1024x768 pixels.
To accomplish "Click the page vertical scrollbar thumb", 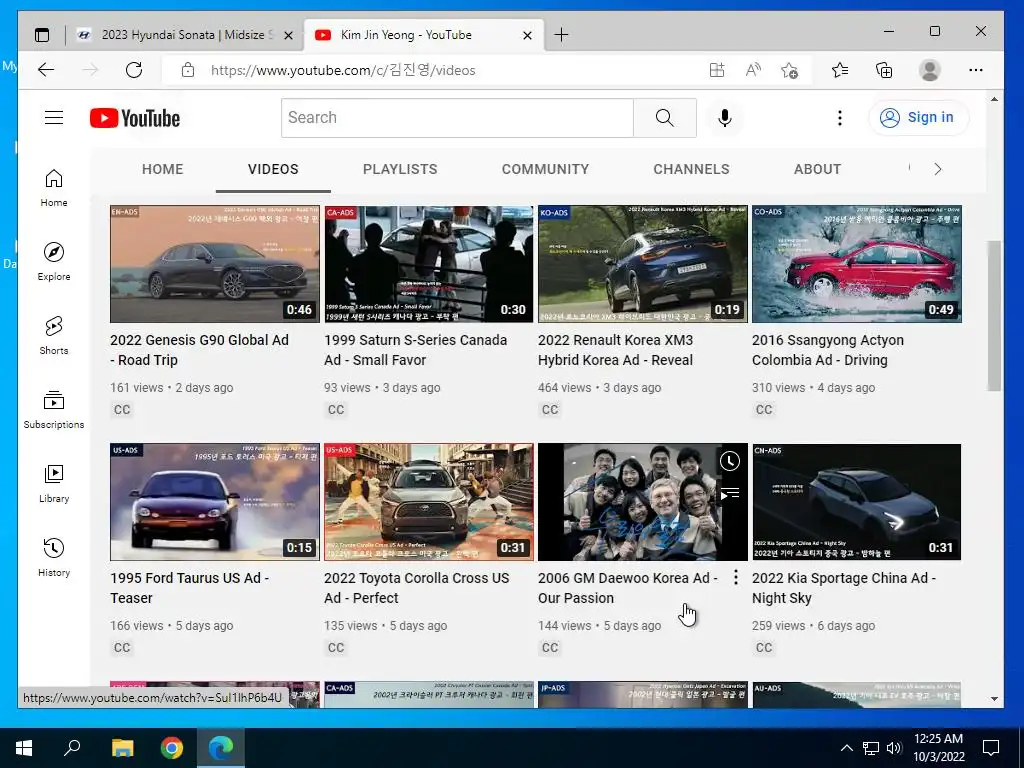I will tap(994, 316).
